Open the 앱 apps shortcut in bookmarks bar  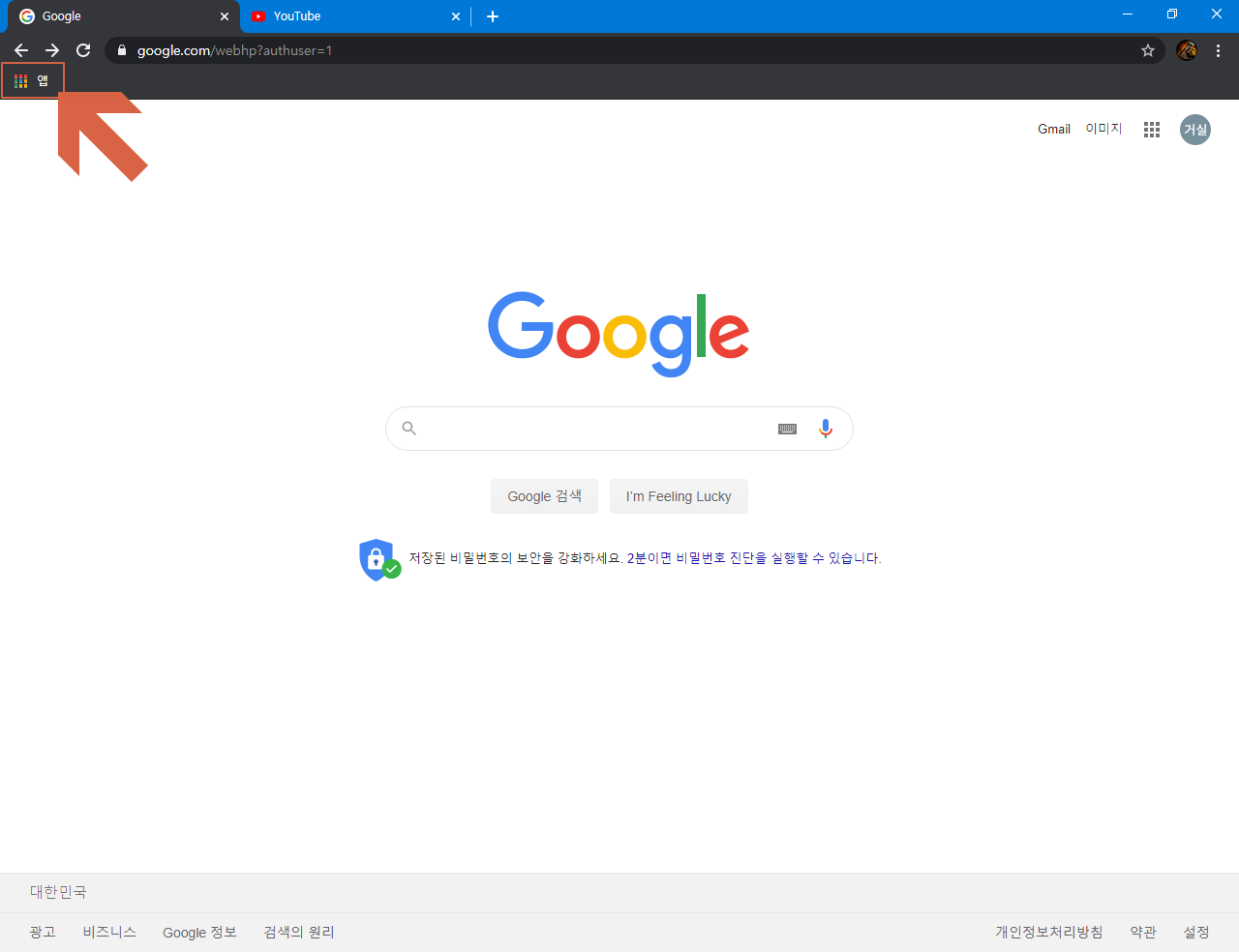click(x=32, y=81)
